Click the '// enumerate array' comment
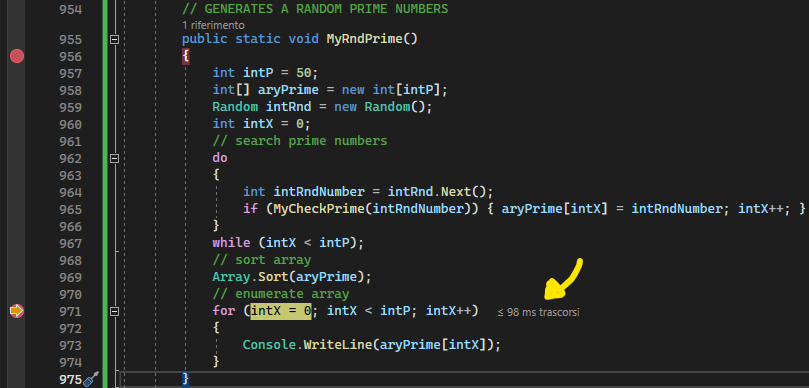The width and height of the screenshot is (809, 388). (281, 294)
